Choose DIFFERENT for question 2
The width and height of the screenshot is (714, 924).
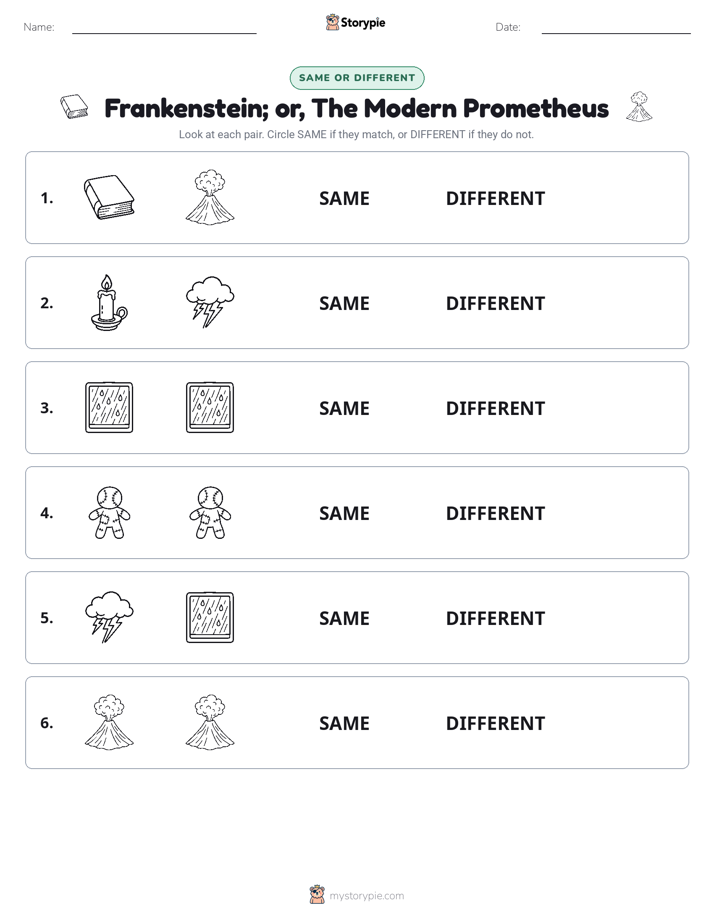pyautogui.click(x=495, y=303)
